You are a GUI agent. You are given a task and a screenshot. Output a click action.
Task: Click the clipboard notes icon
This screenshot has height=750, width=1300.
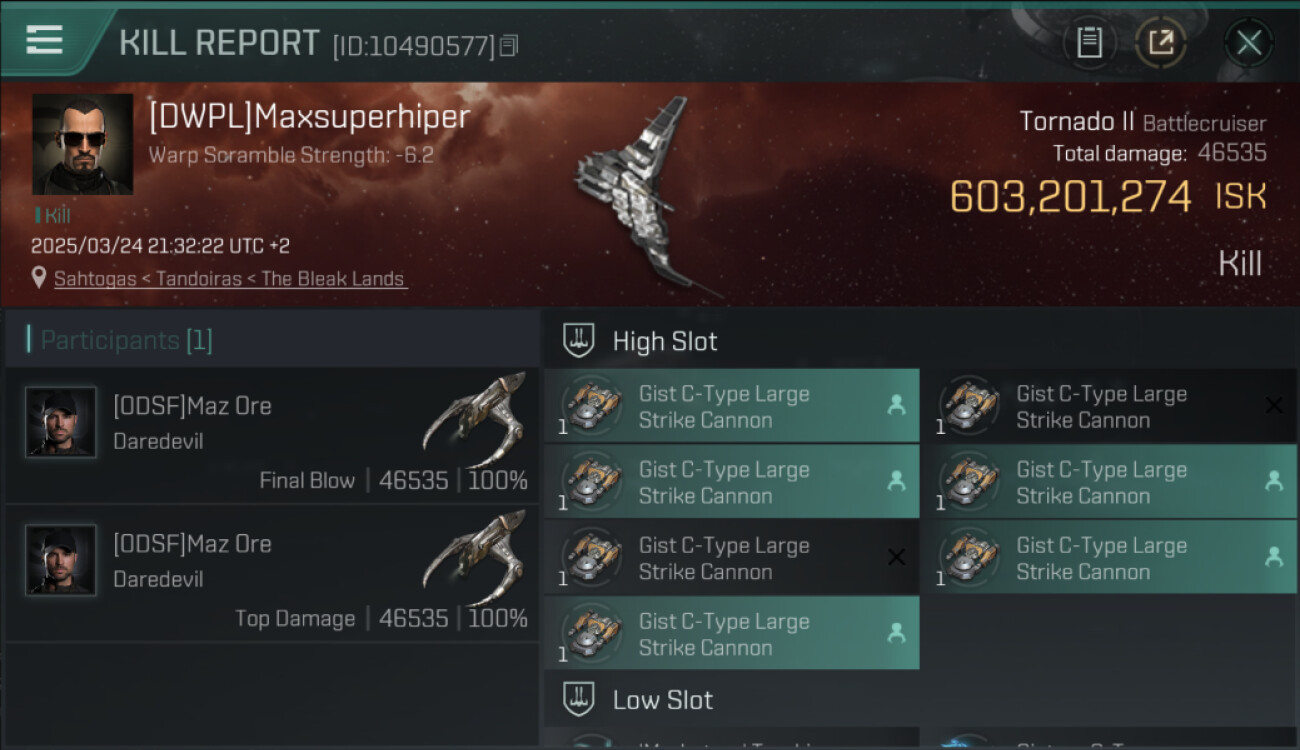pyautogui.click(x=1089, y=43)
